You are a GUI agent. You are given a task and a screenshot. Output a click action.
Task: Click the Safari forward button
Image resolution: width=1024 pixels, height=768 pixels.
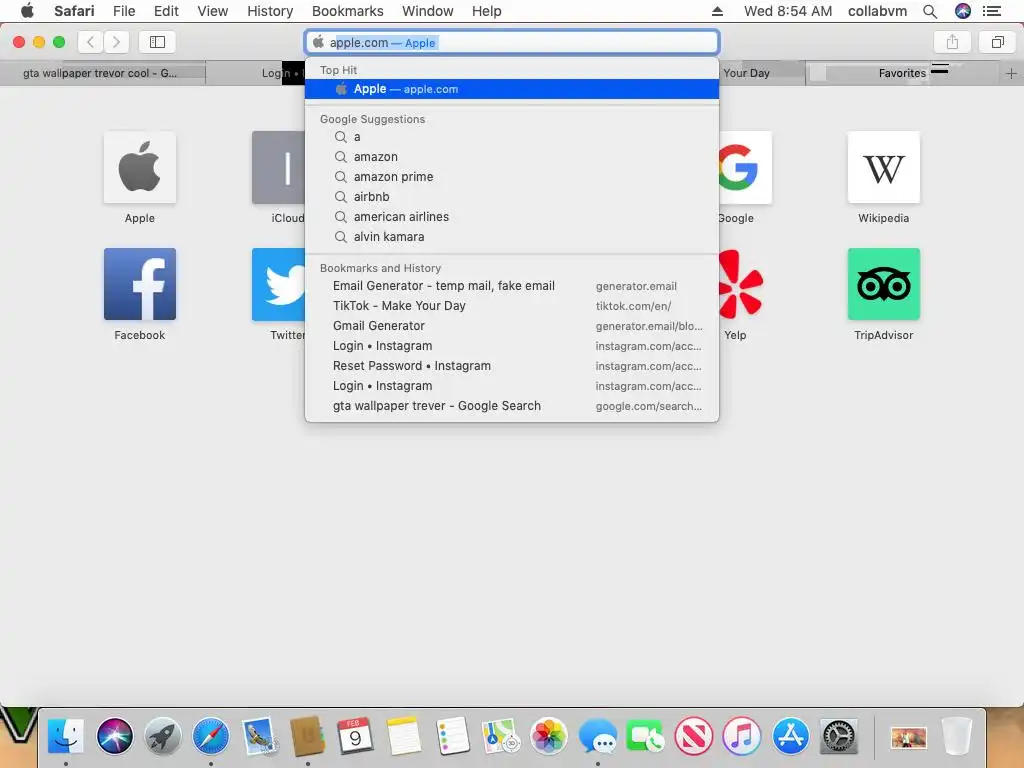pos(116,42)
